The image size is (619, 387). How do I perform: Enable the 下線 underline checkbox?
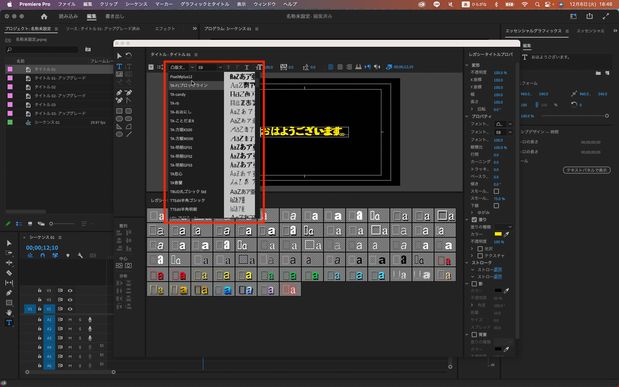[x=496, y=206]
